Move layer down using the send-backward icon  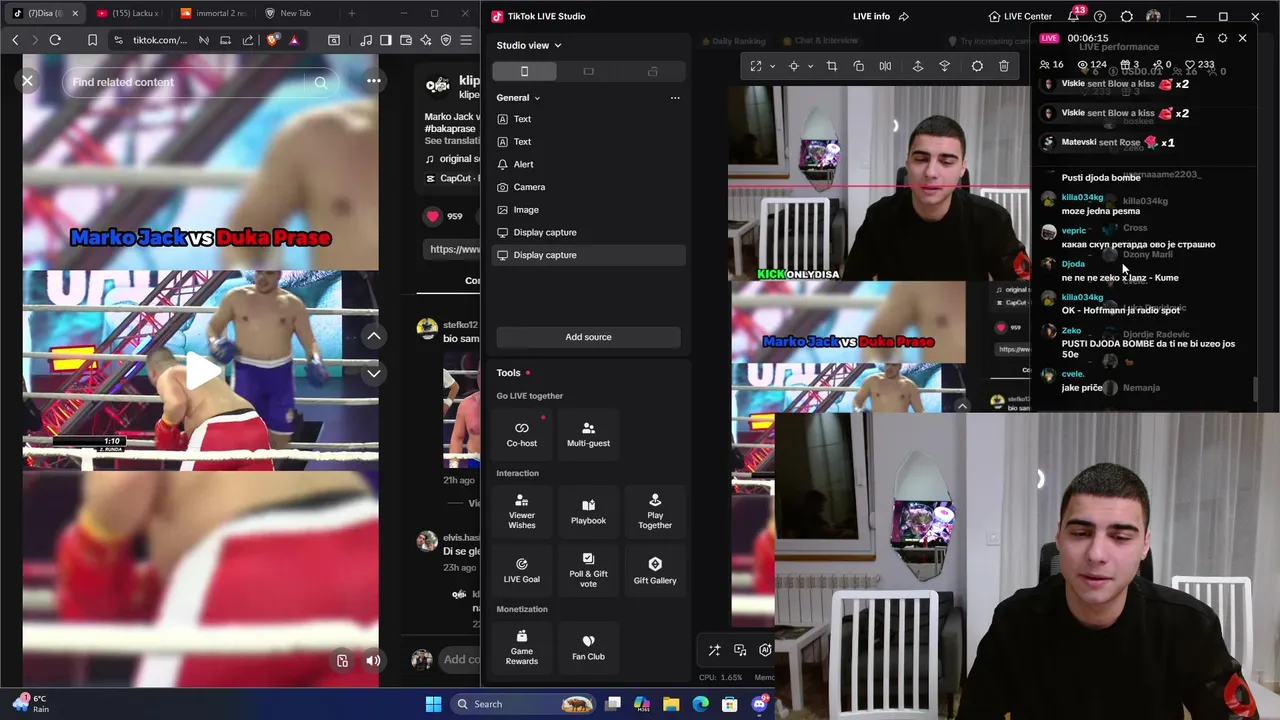(x=945, y=66)
